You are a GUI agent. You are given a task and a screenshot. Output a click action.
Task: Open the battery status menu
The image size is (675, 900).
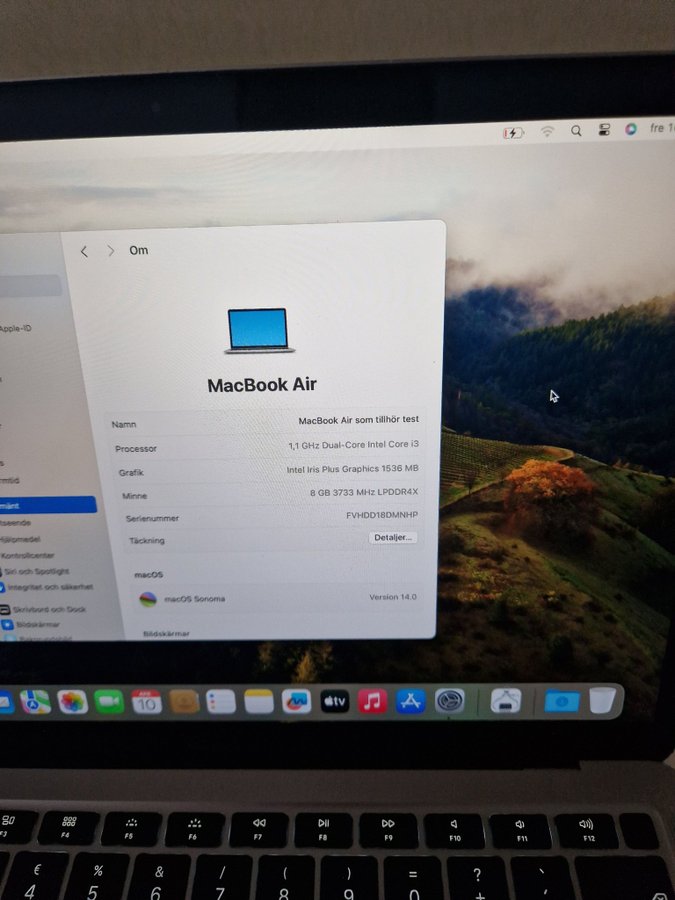513,132
